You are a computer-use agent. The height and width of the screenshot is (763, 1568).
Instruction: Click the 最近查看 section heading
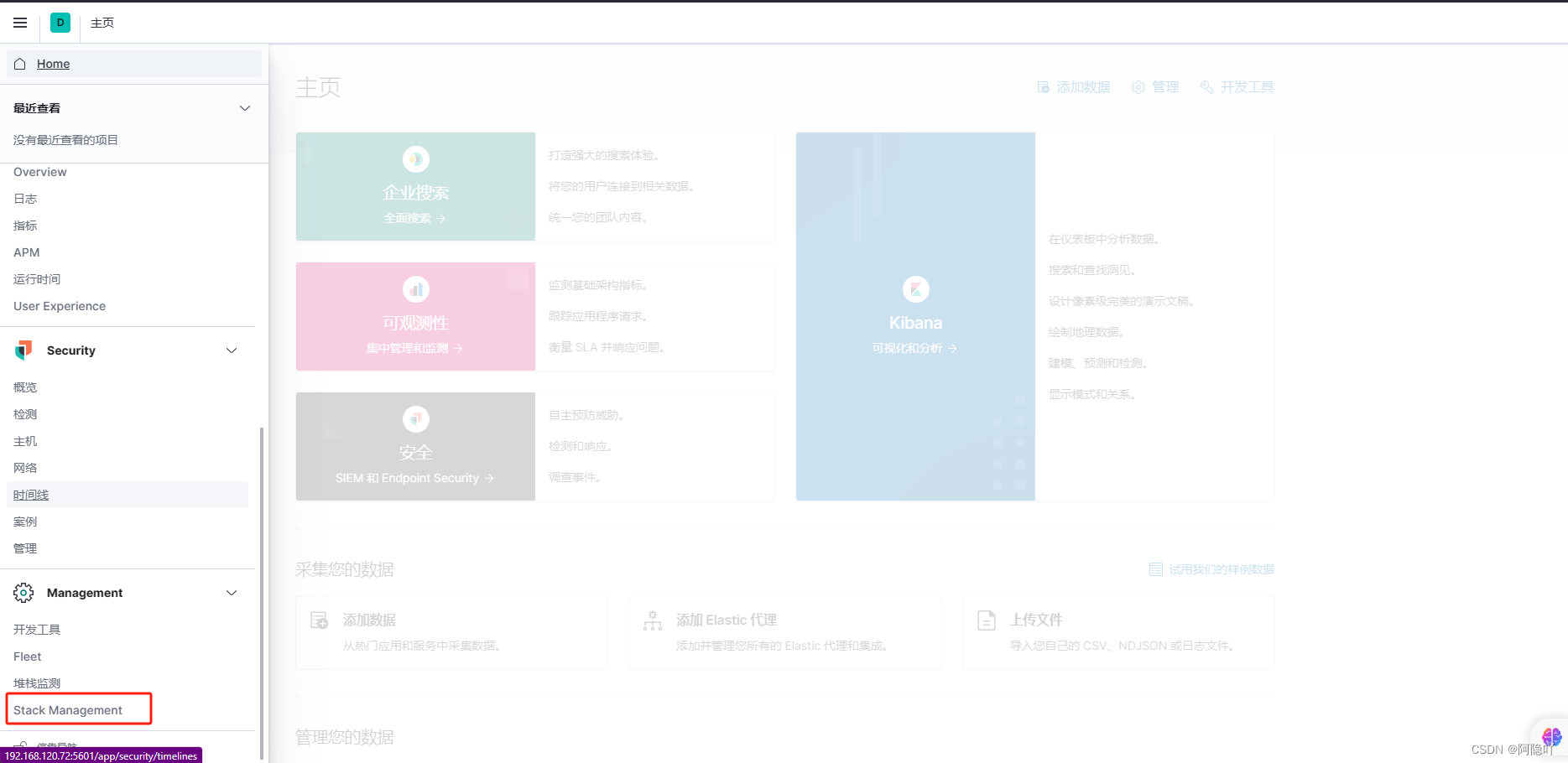click(37, 108)
